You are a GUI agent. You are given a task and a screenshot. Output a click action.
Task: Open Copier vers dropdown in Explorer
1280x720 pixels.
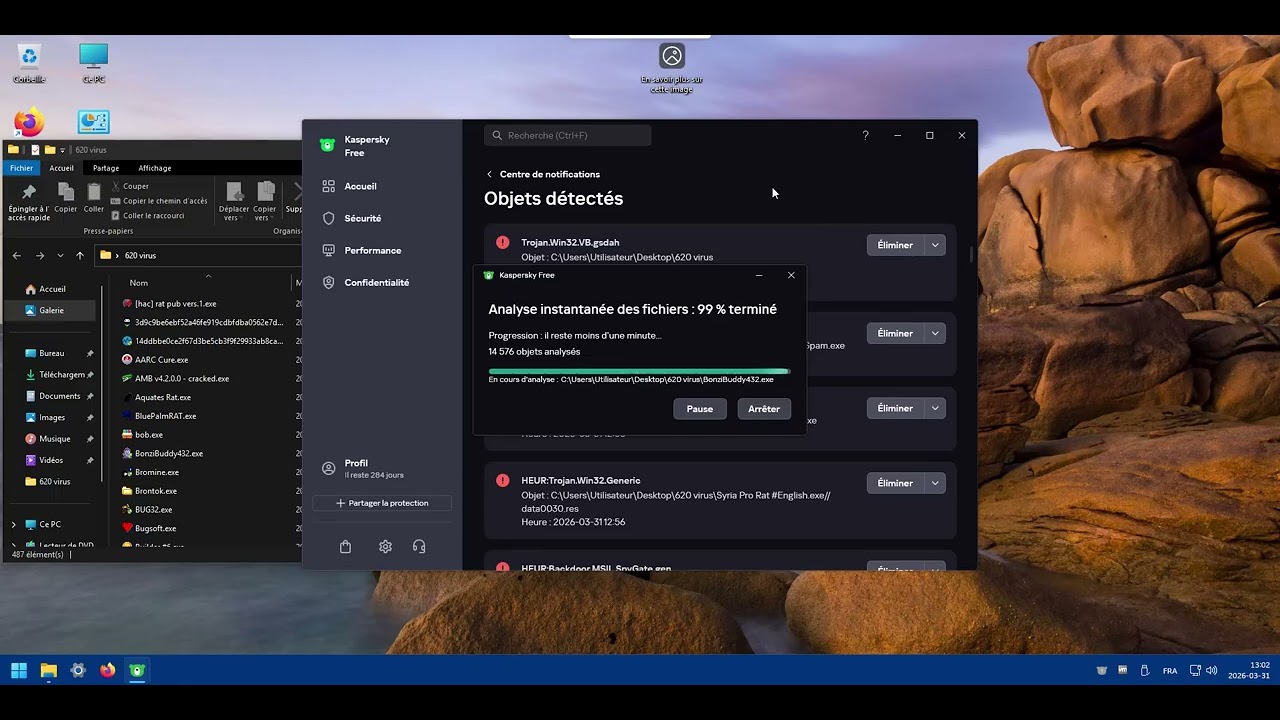coord(265,202)
